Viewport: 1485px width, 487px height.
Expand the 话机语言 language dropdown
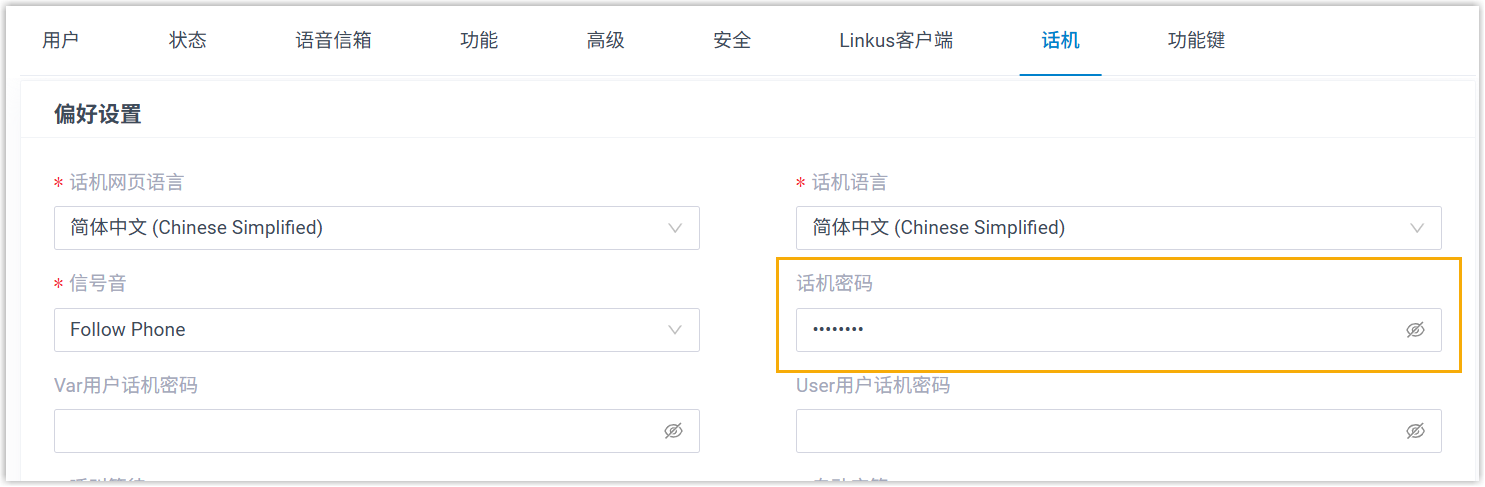[x=1118, y=228]
